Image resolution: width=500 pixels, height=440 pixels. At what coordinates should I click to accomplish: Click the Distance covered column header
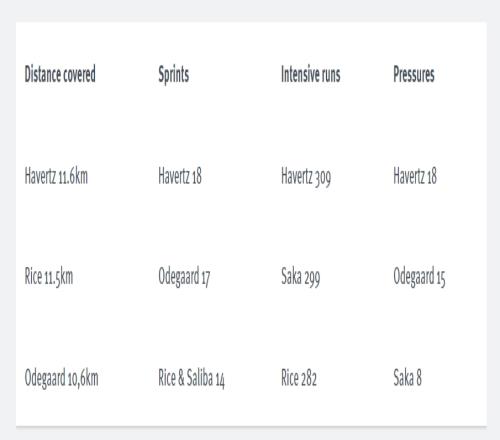pyautogui.click(x=60, y=74)
